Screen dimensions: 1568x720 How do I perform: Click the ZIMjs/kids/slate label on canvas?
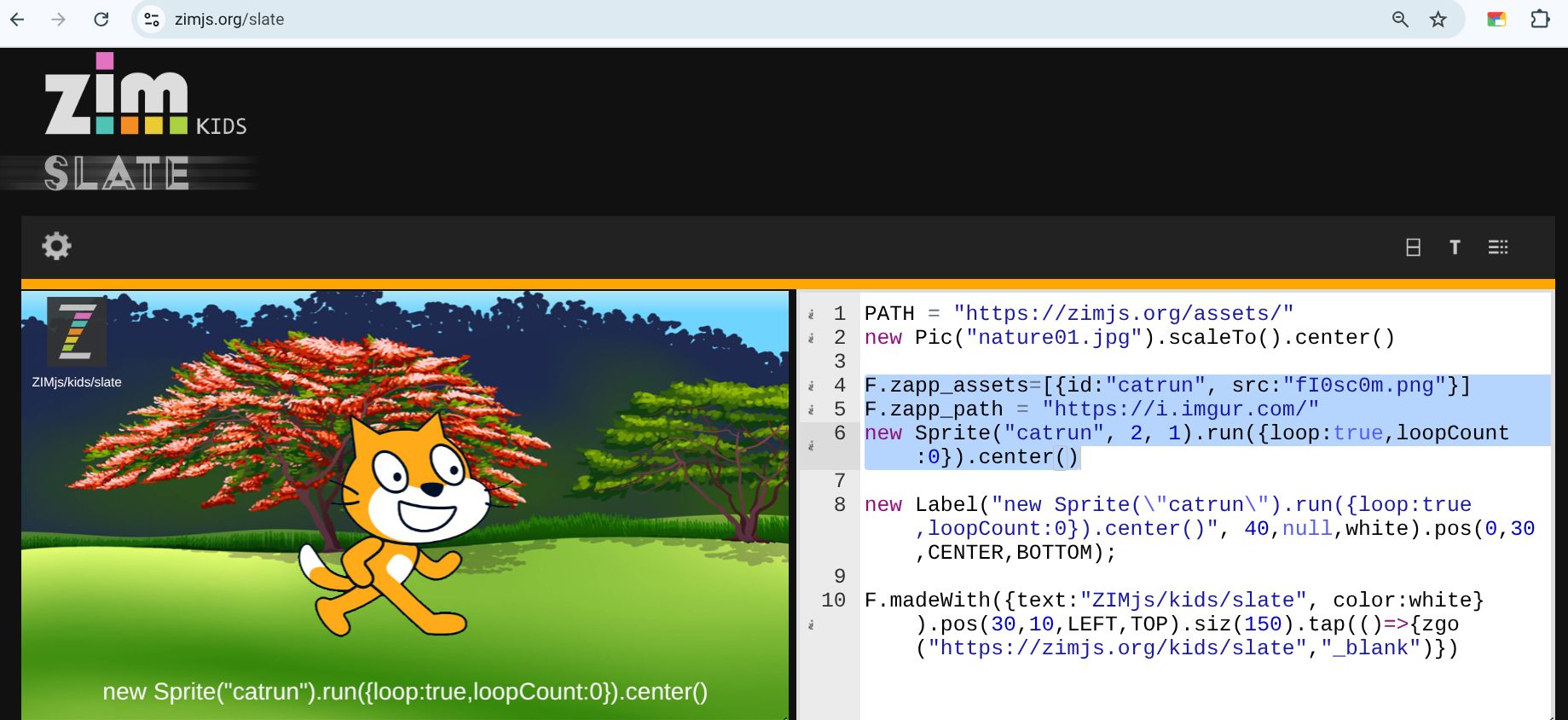pos(77,382)
